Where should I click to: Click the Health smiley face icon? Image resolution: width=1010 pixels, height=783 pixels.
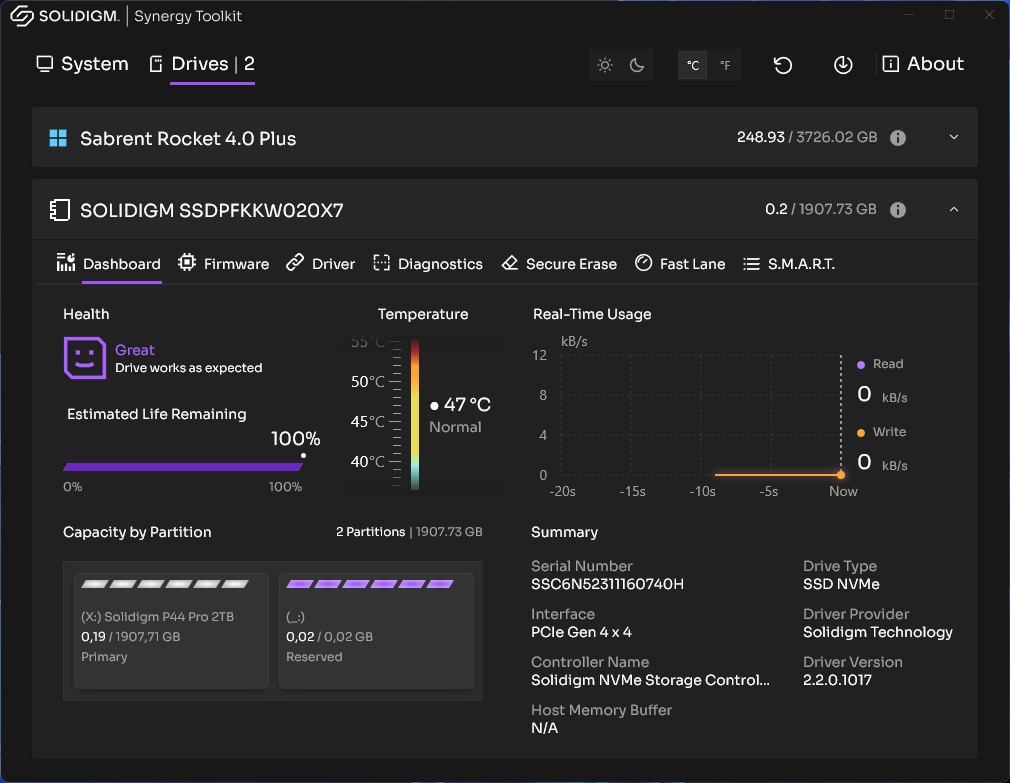85,358
